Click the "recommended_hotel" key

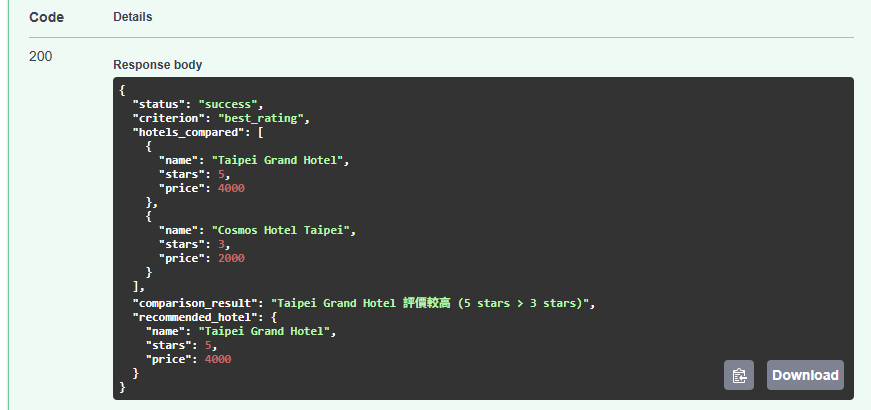tap(198, 317)
